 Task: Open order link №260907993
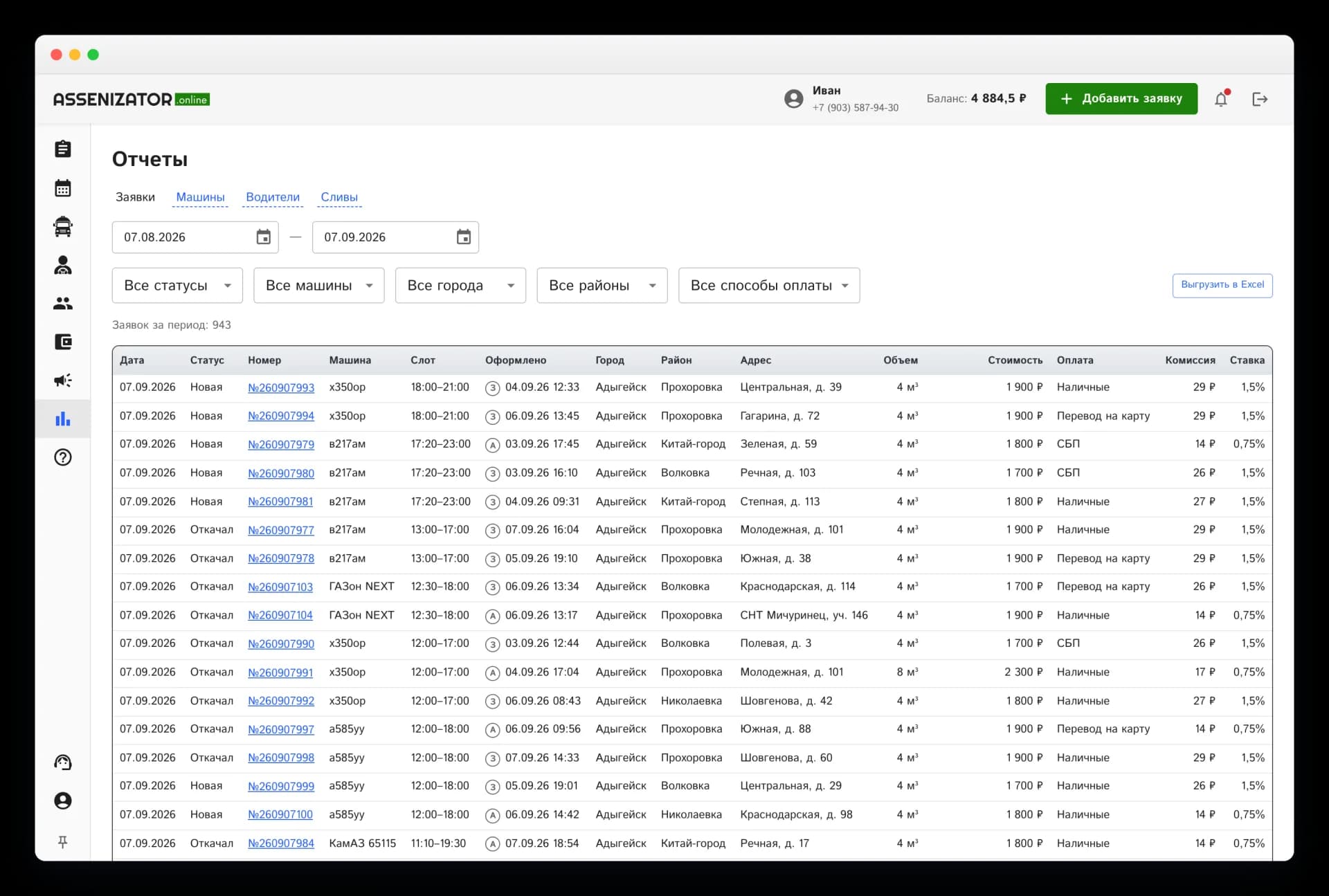pos(281,387)
